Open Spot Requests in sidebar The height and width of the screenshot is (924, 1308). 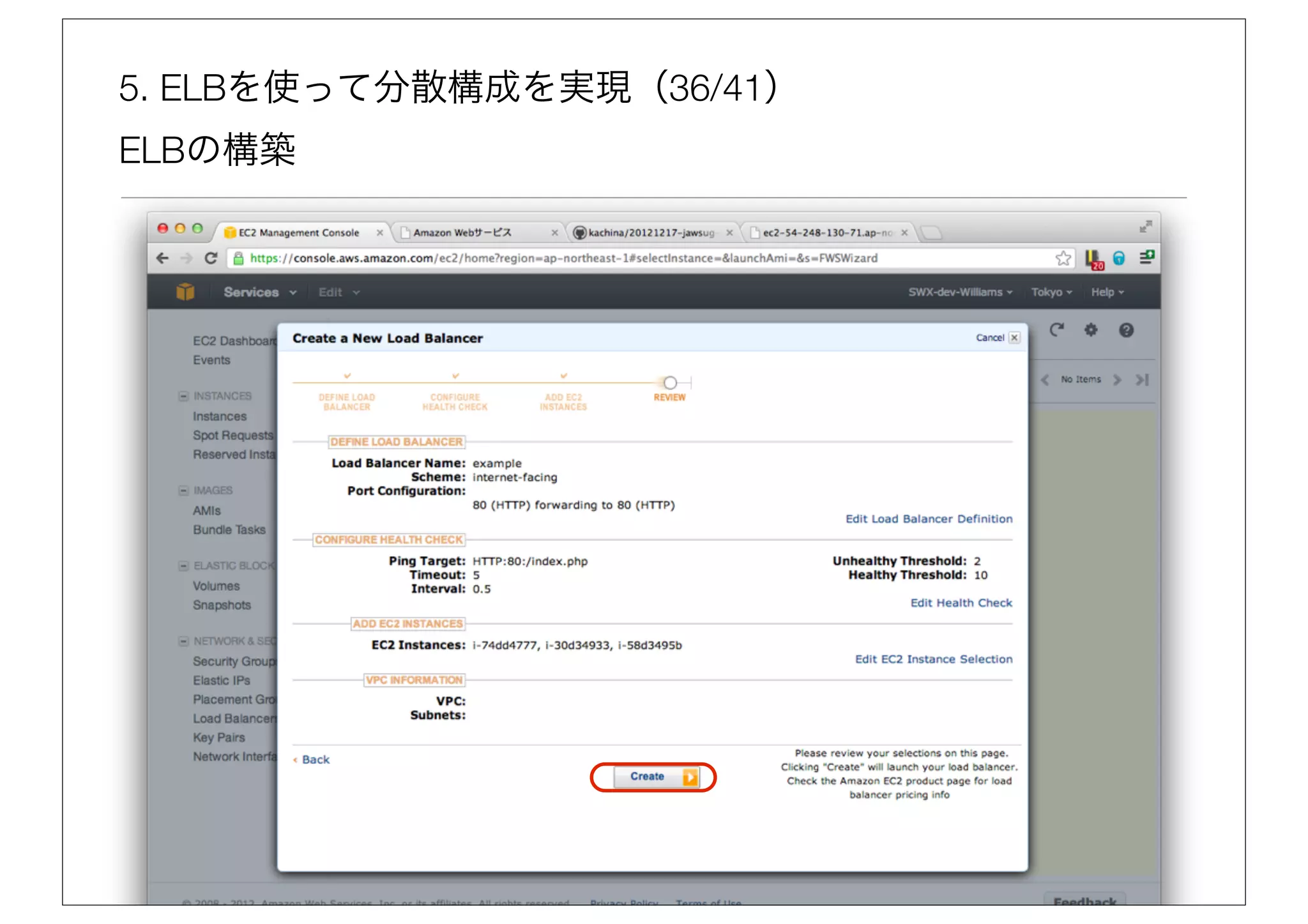(233, 435)
